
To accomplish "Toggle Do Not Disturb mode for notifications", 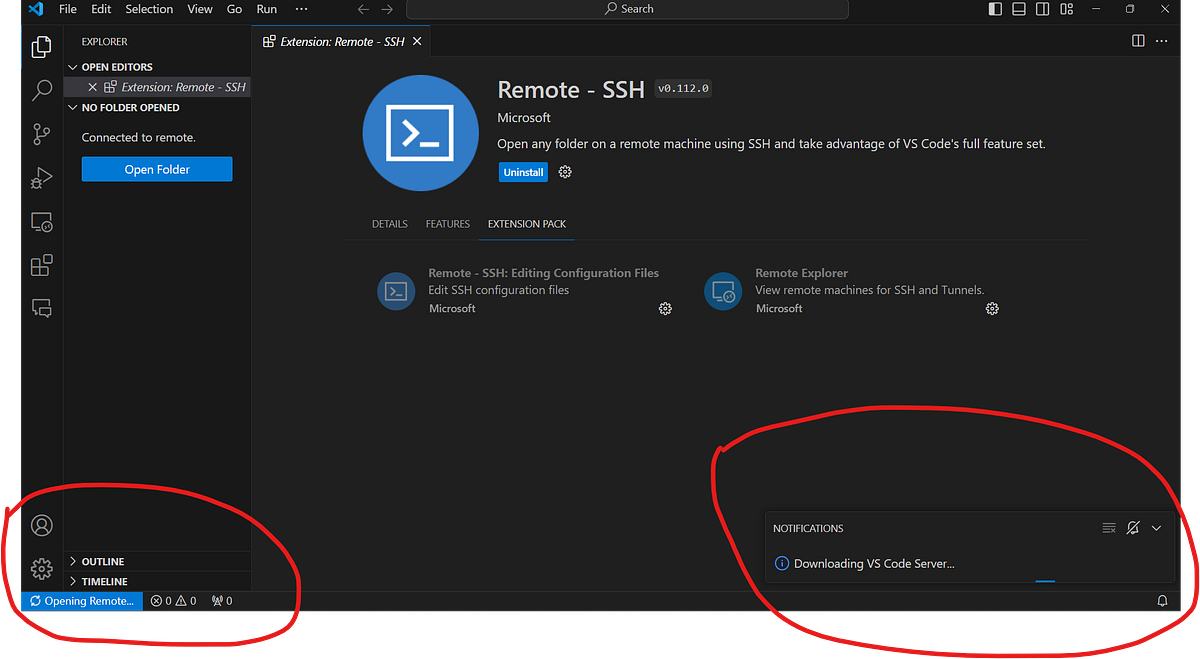I will tap(1132, 528).
